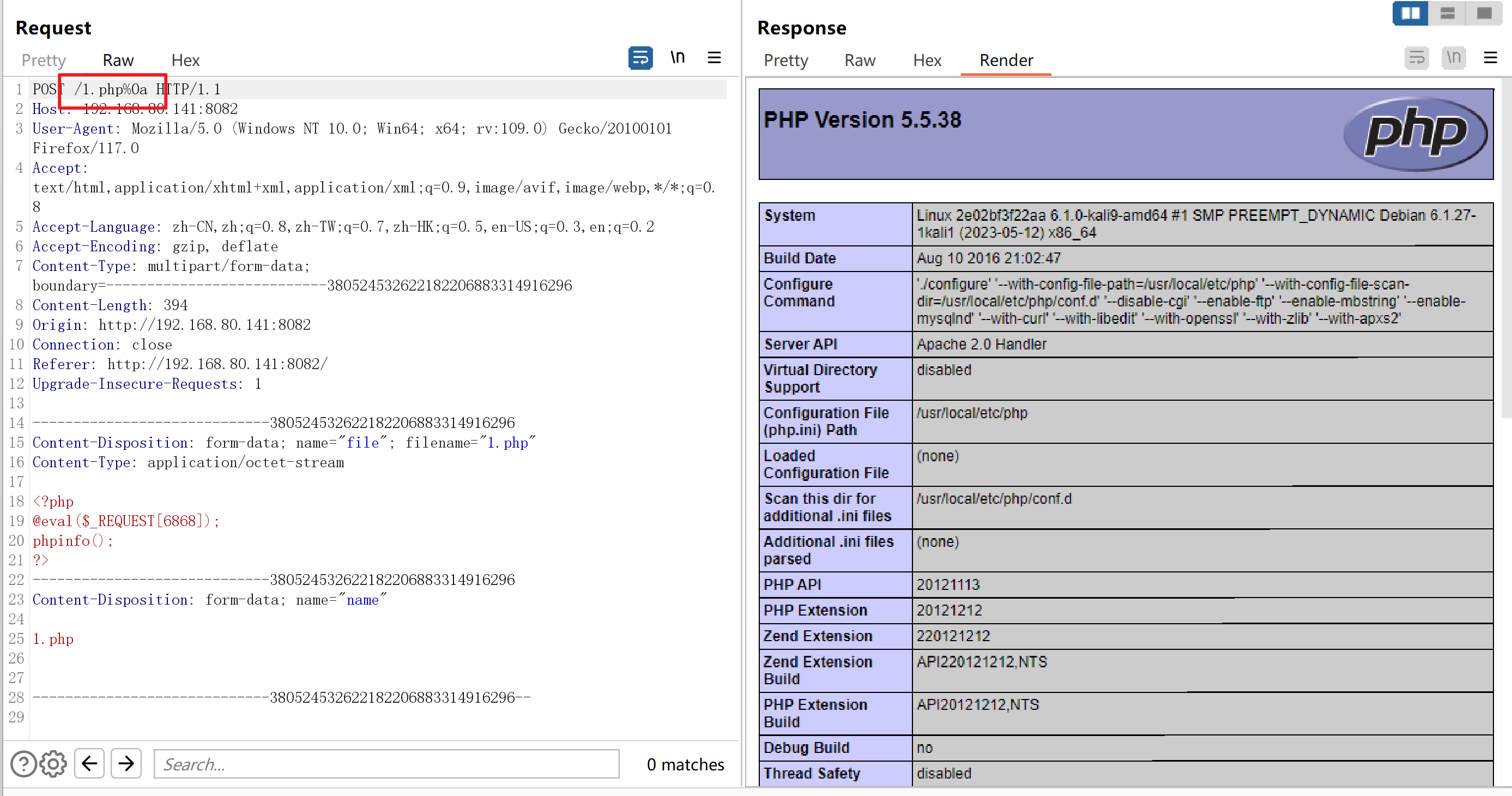The height and width of the screenshot is (796, 1512).
Task: Select side-by-side split layout icon
Action: [x=1410, y=13]
